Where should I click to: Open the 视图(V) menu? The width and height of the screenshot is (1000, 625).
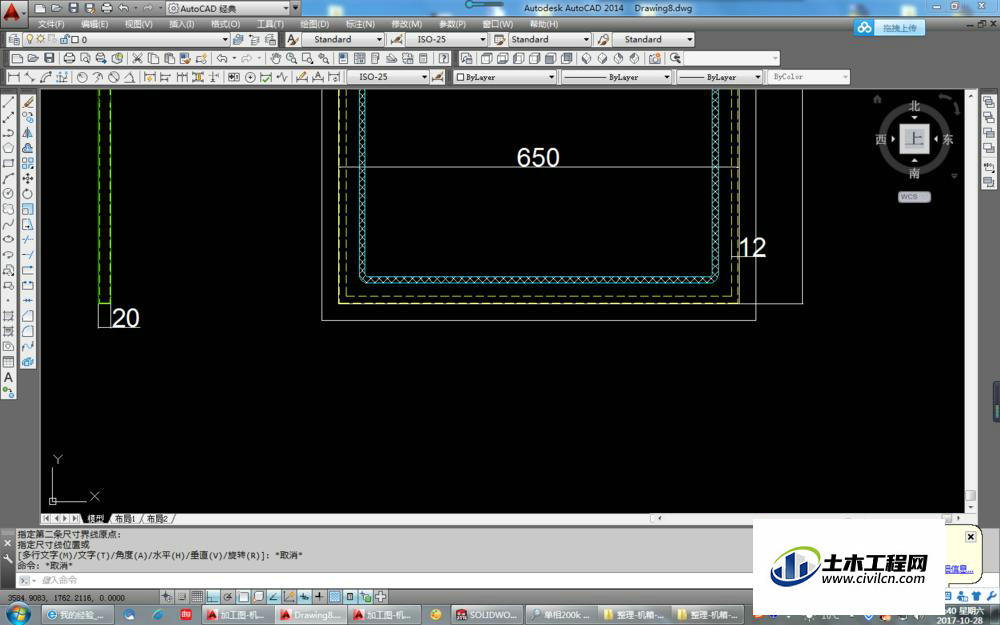(138, 24)
